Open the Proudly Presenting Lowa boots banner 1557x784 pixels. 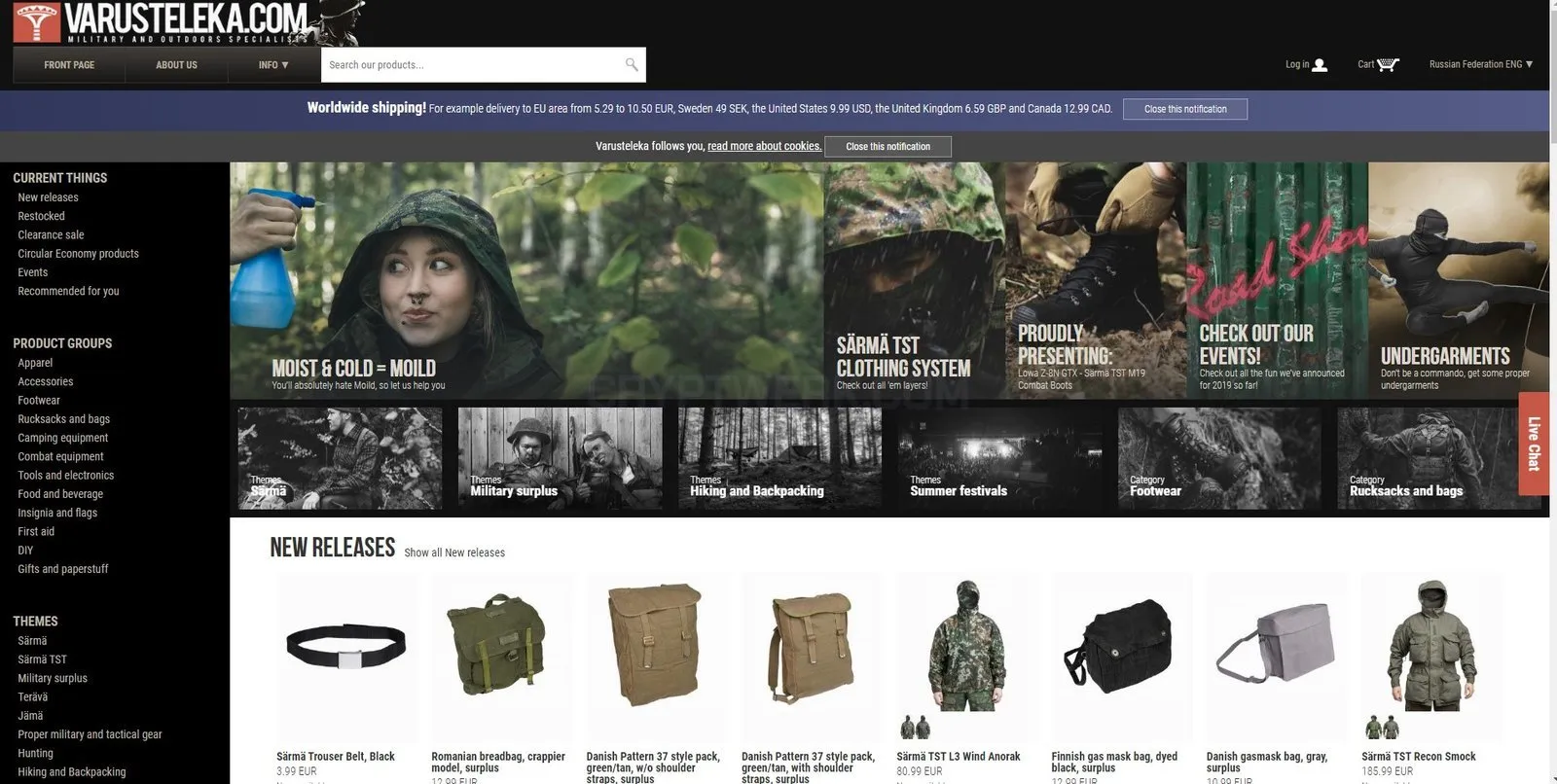pyautogui.click(x=1096, y=280)
